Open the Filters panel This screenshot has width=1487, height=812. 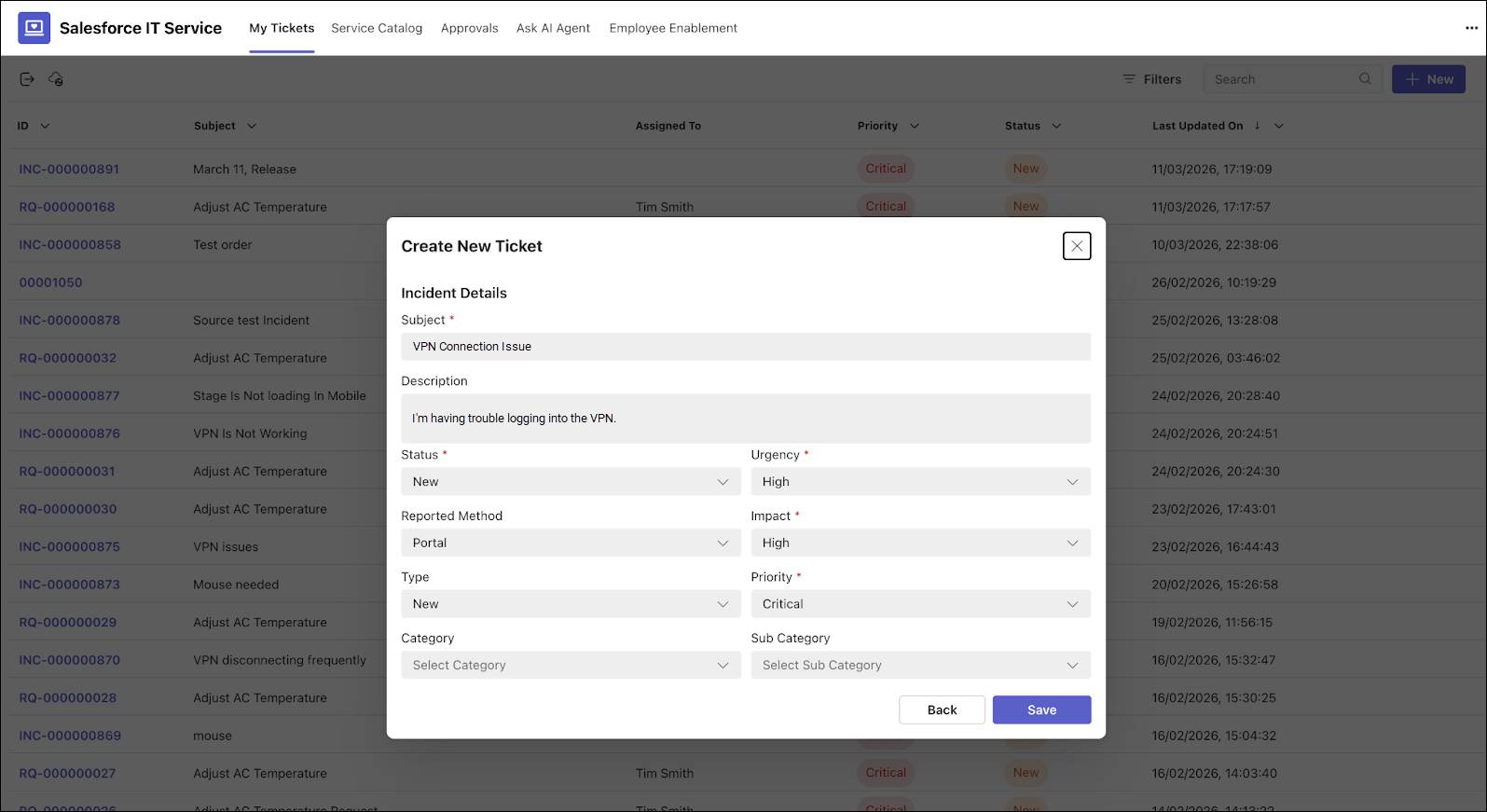[x=1152, y=79]
